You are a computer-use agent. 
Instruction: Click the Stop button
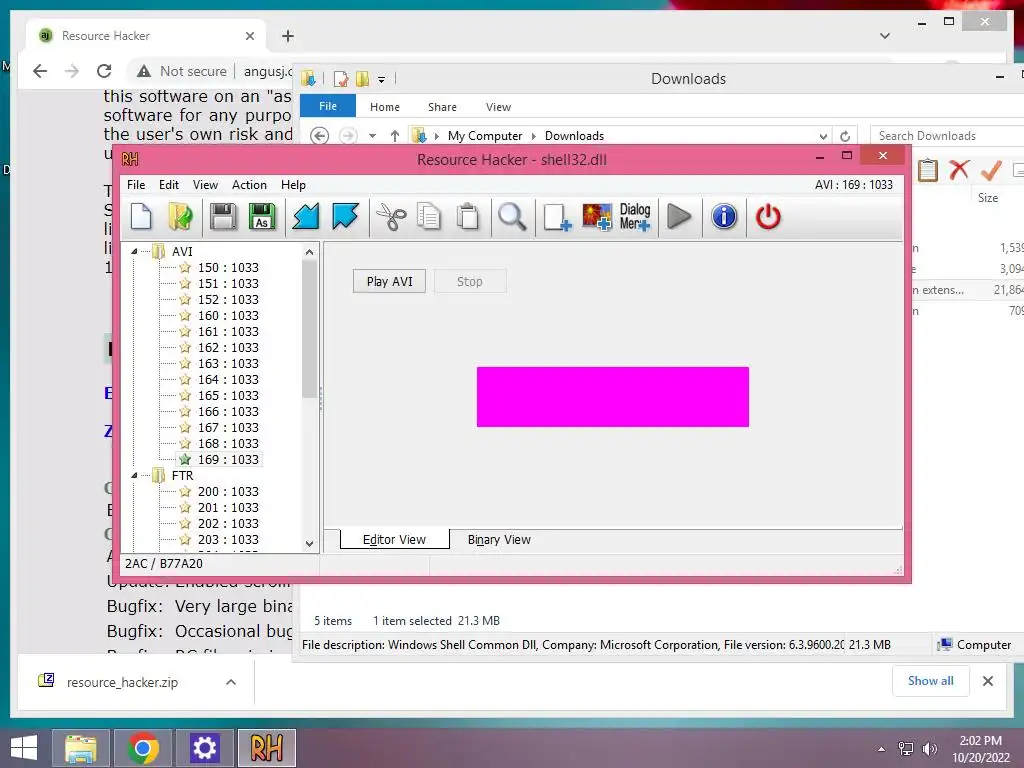click(x=470, y=281)
